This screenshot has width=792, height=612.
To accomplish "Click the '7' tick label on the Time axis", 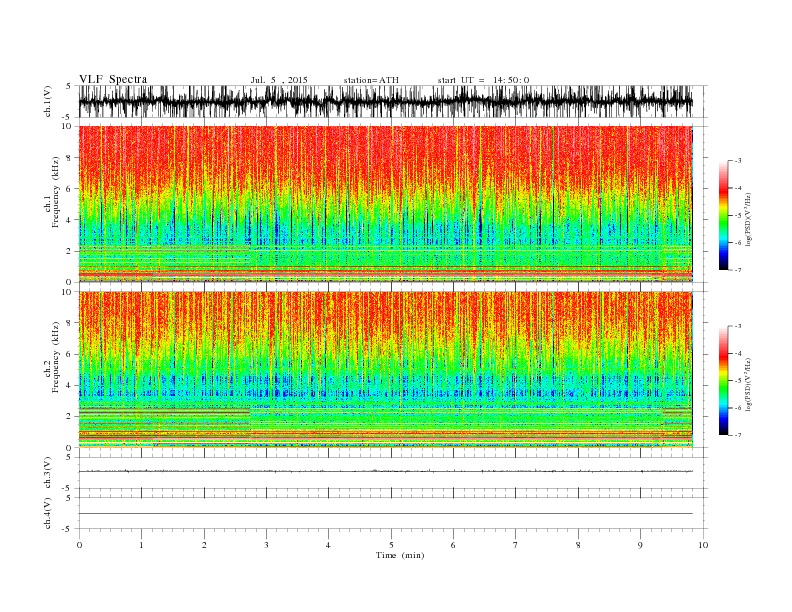I will (x=516, y=545).
